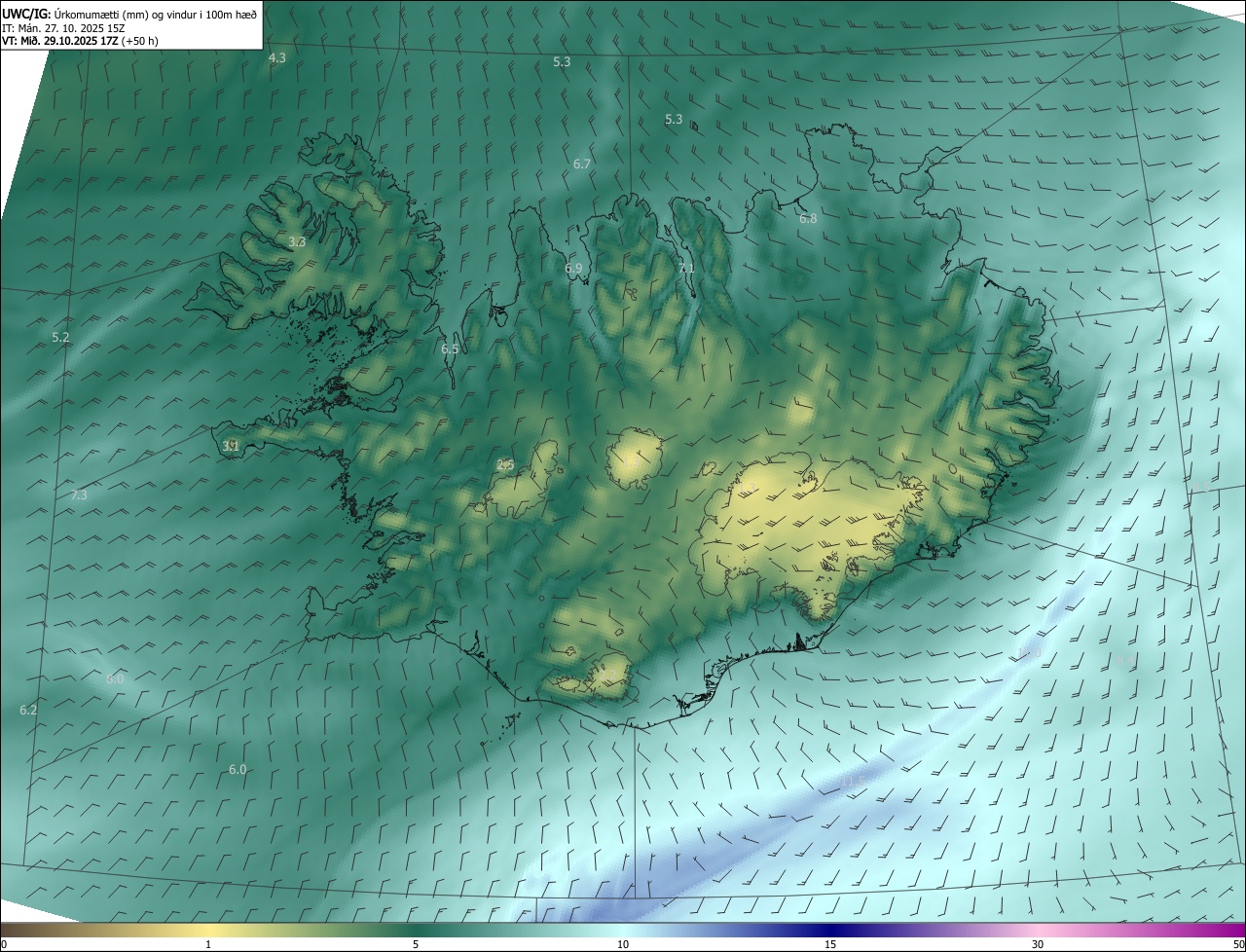Screen dimensions: 1246x952
Task: Click the 'UWC/IG: Úrkomumætti (mm)' title line
Action: coord(129,14)
